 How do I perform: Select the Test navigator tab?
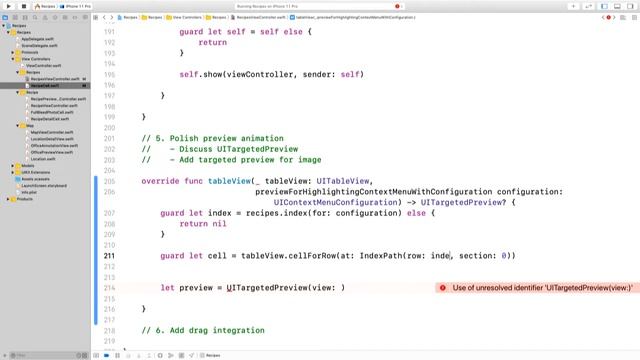click(x=55, y=18)
